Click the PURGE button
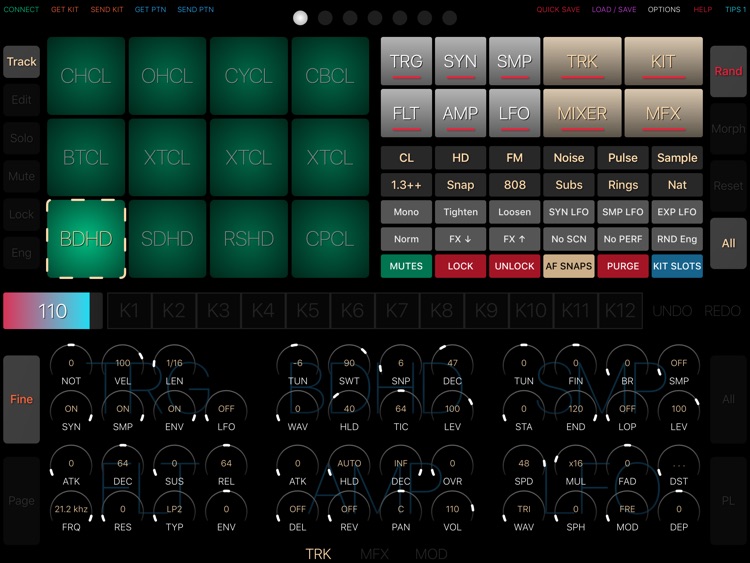This screenshot has height=563, width=750. [x=623, y=266]
